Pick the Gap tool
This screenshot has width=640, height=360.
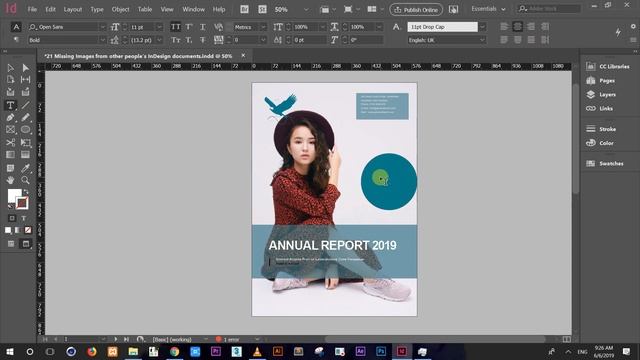(25, 80)
